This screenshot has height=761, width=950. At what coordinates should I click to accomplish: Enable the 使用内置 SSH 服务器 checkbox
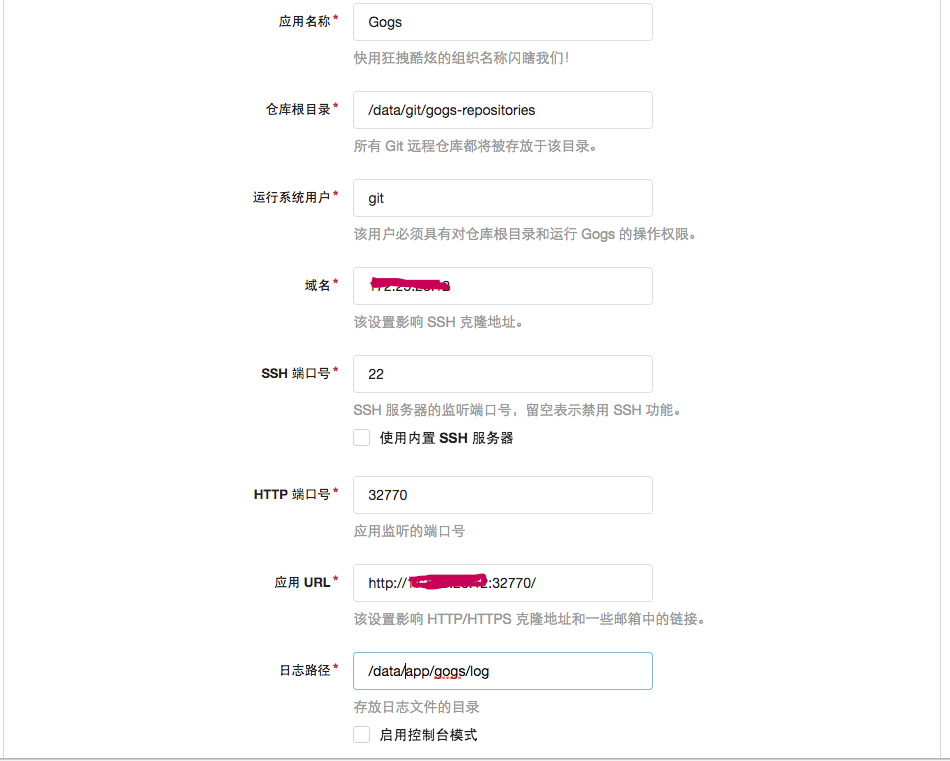click(362, 437)
